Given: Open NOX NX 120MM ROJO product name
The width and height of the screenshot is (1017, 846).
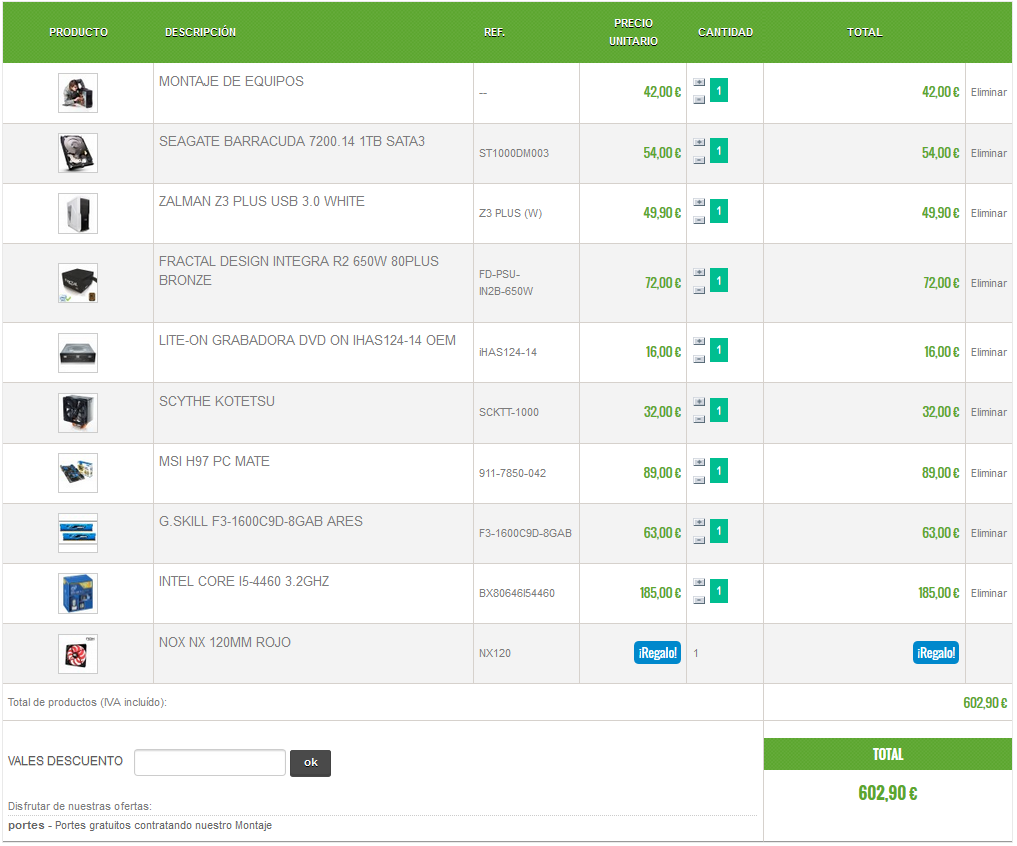Looking at the screenshot, I should point(224,643).
